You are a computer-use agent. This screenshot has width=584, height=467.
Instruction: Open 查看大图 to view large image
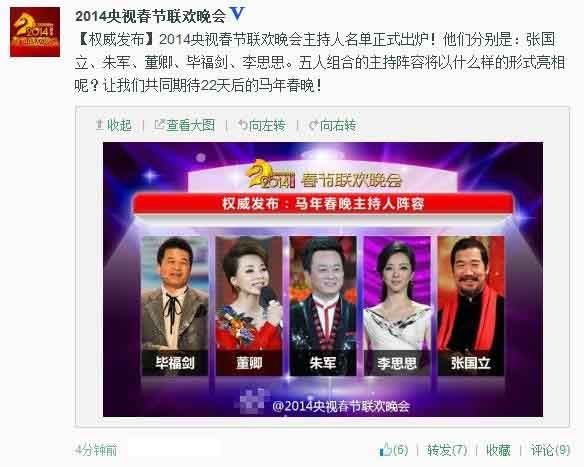click(x=185, y=125)
